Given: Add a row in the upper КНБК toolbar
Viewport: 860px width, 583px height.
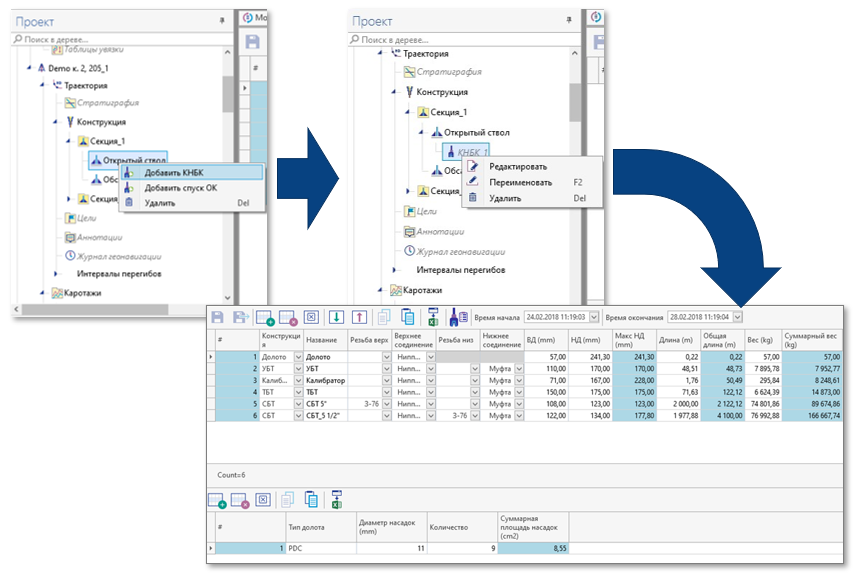Looking at the screenshot, I should tap(265, 318).
